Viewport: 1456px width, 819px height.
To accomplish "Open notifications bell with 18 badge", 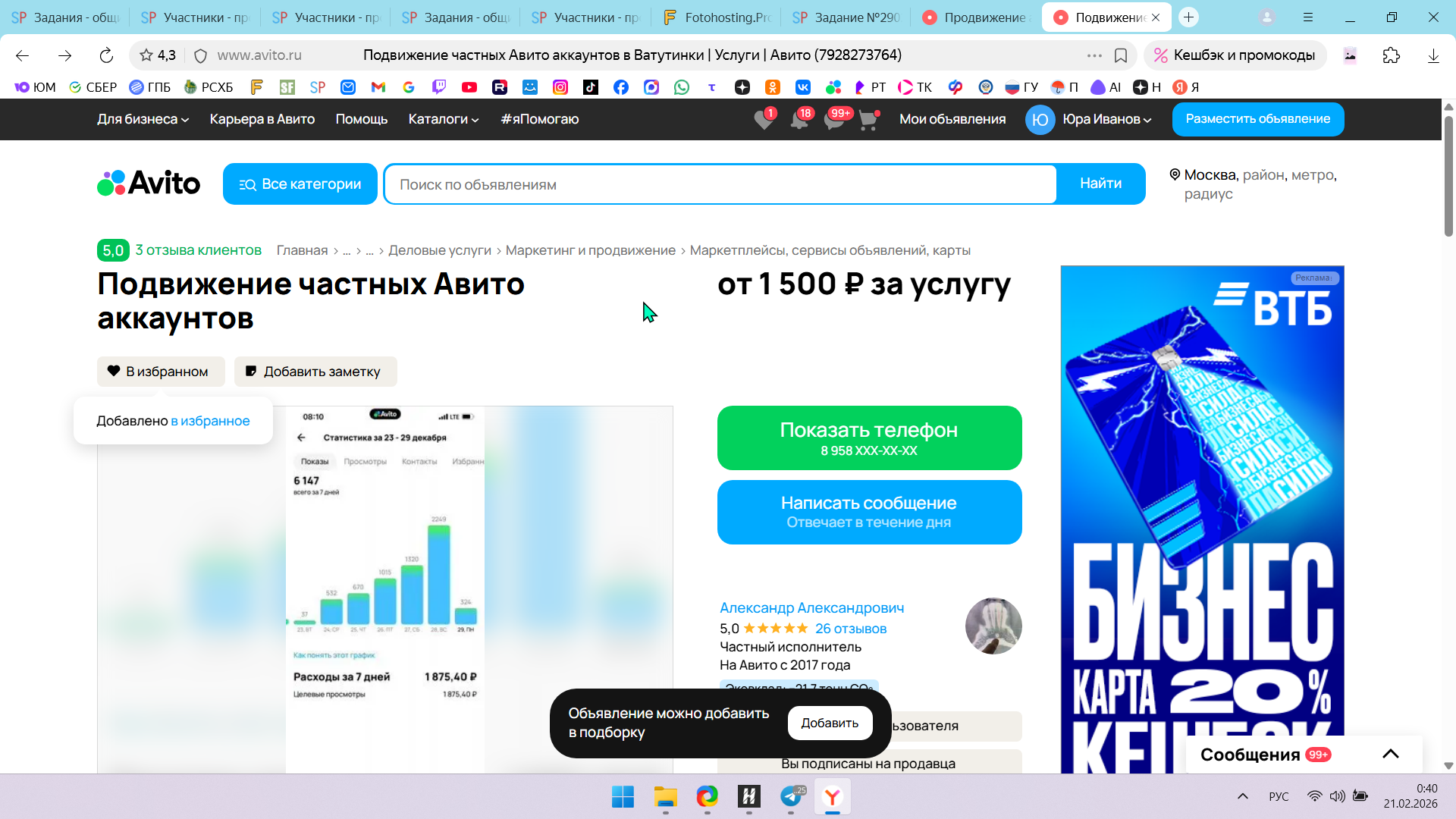I will [799, 120].
